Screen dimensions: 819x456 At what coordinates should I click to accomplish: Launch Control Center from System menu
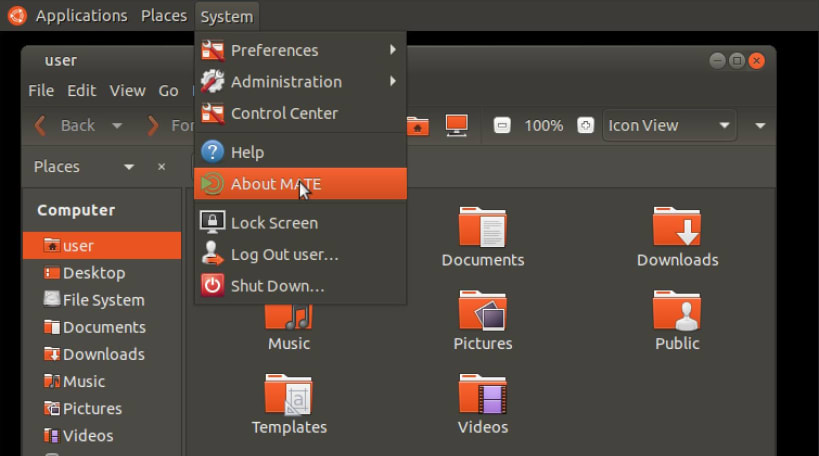(300, 113)
